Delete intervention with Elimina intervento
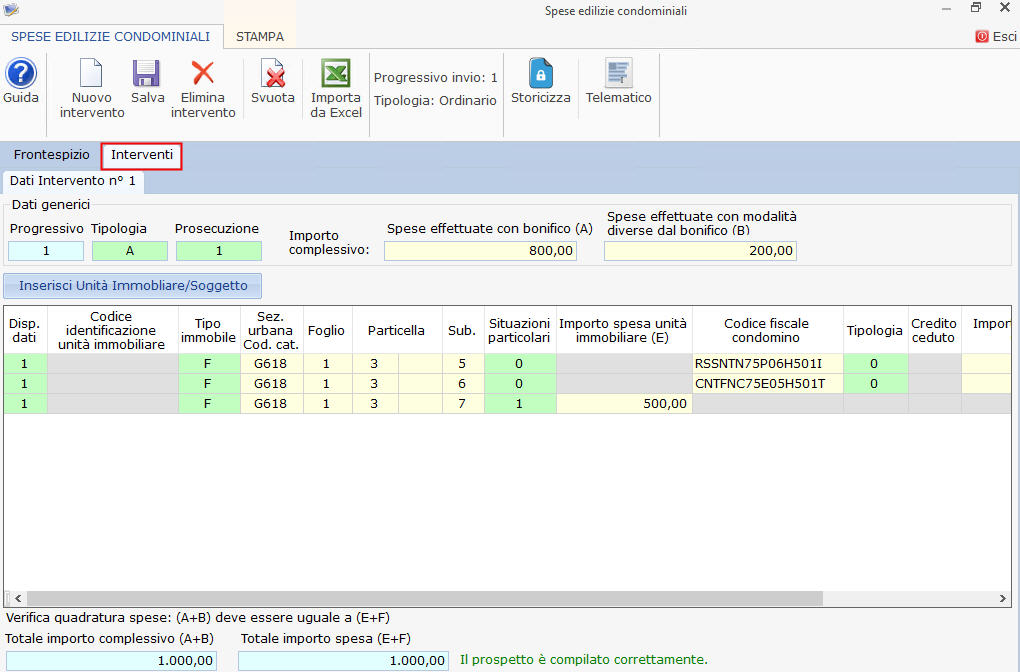This screenshot has width=1020, height=672. click(203, 88)
